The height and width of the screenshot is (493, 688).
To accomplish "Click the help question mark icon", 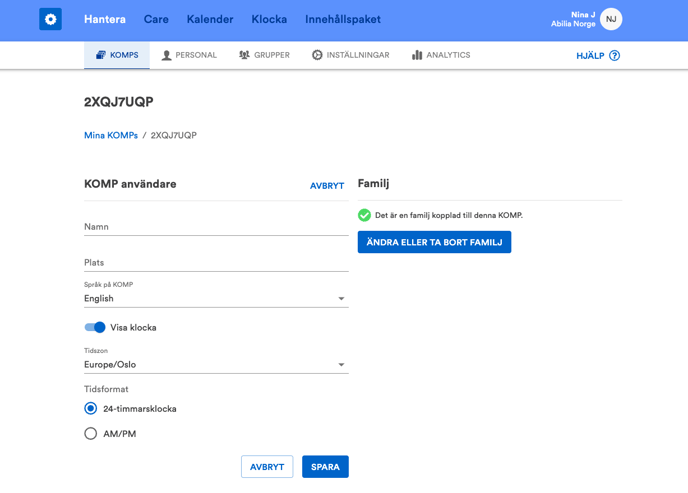I will 614,56.
